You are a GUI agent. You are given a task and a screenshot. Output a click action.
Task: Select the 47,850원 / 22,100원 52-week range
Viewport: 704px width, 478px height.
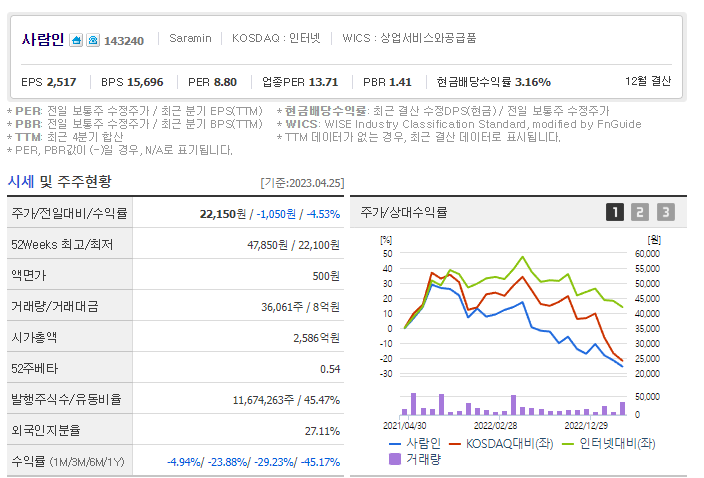tap(293, 245)
